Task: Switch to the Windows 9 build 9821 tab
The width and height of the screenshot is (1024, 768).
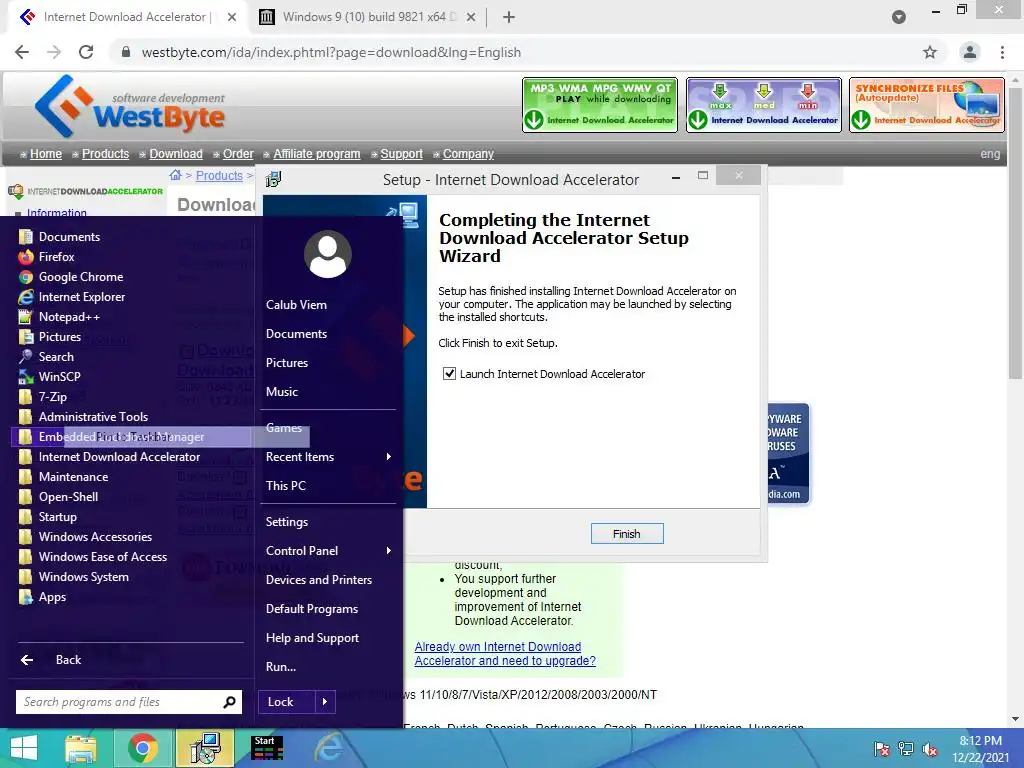Action: pos(368,17)
